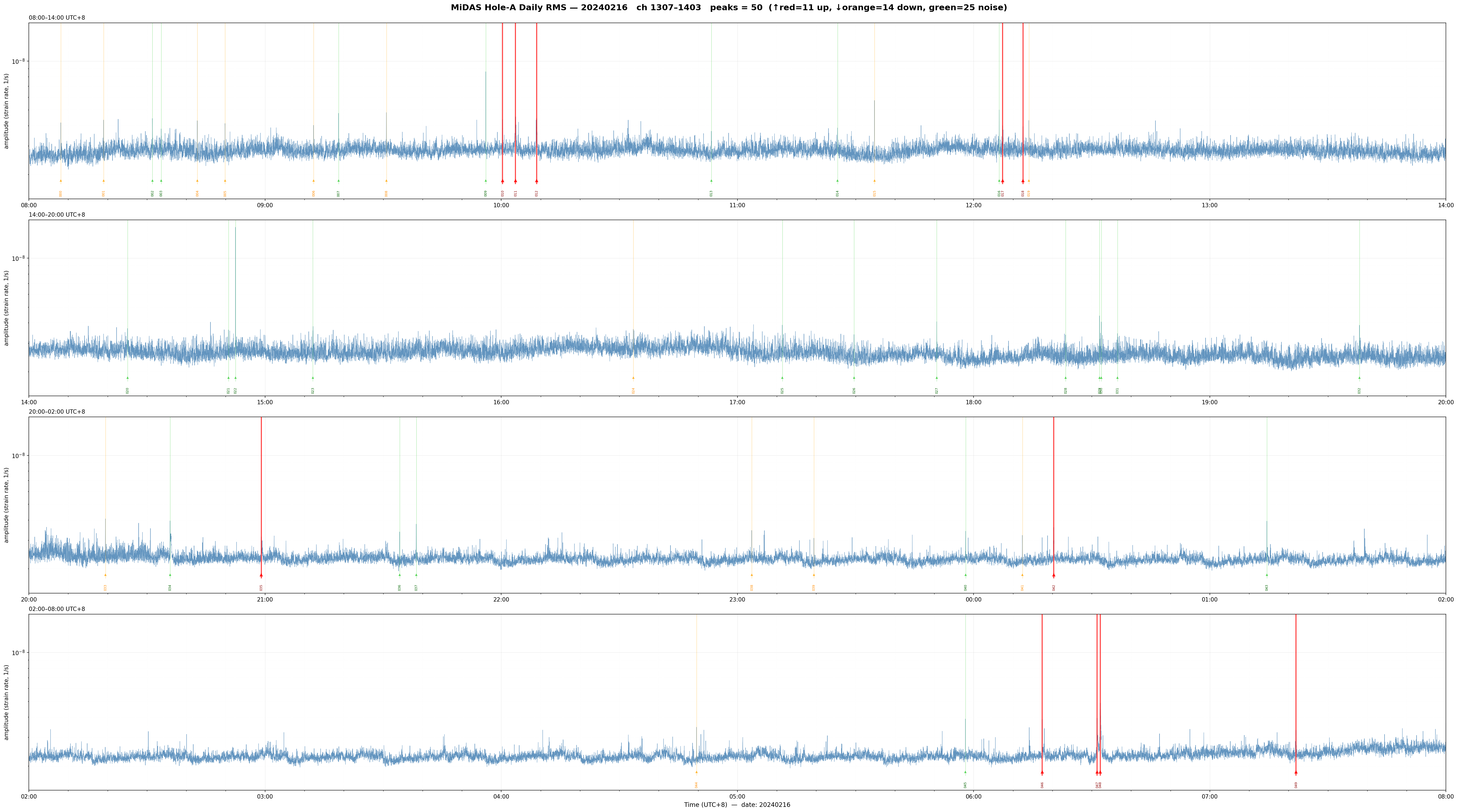Image resolution: width=1458 pixels, height=812 pixels.
Task: Select orange down marker 039
Action: tap(814, 575)
